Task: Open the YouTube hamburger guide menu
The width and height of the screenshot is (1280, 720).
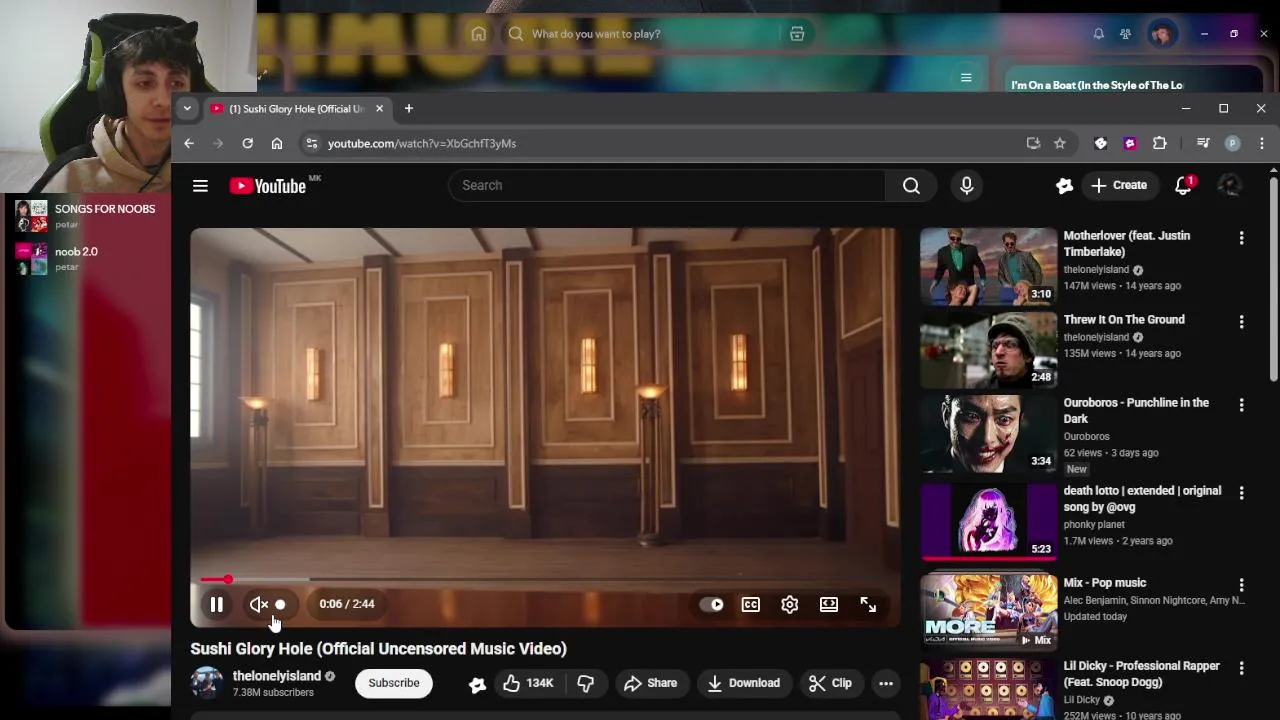Action: tap(200, 185)
